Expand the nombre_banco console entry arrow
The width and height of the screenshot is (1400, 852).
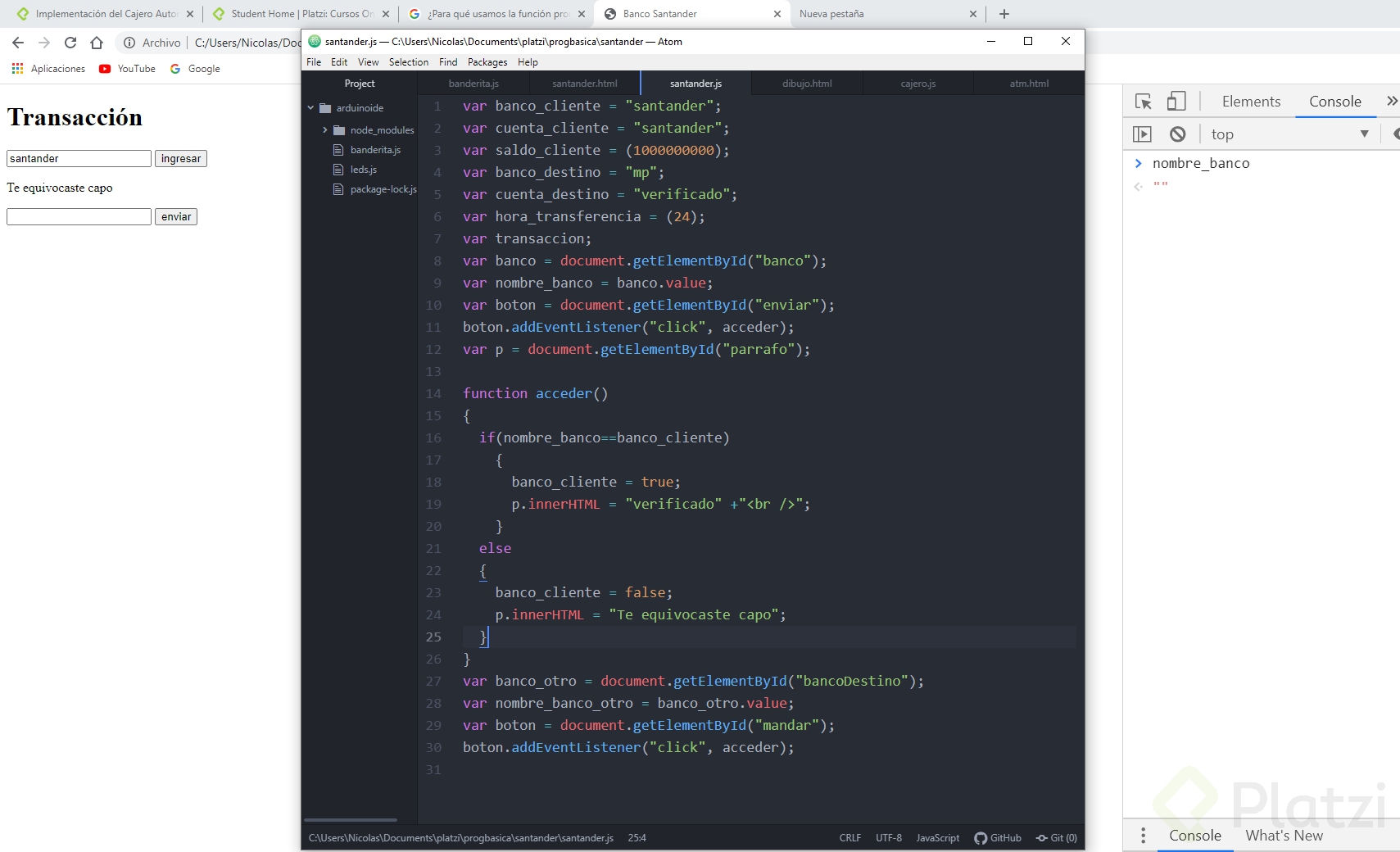(x=1138, y=163)
